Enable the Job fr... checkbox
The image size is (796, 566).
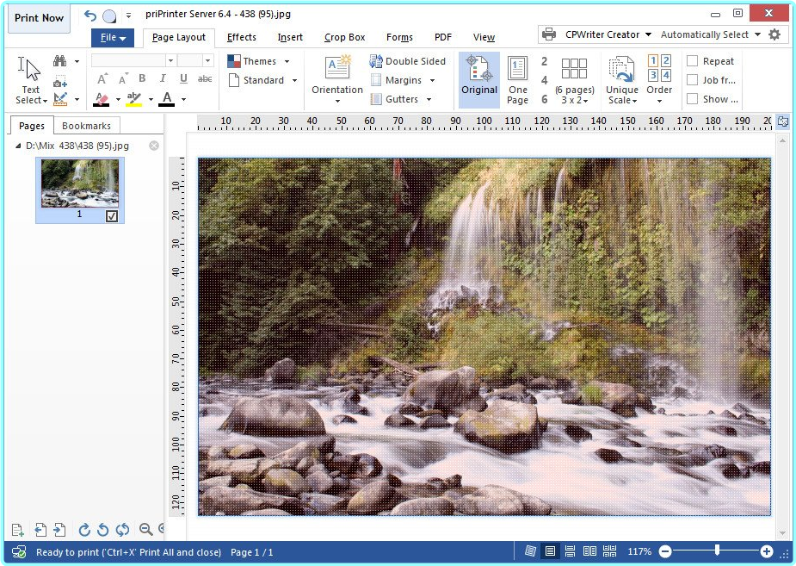[692, 80]
